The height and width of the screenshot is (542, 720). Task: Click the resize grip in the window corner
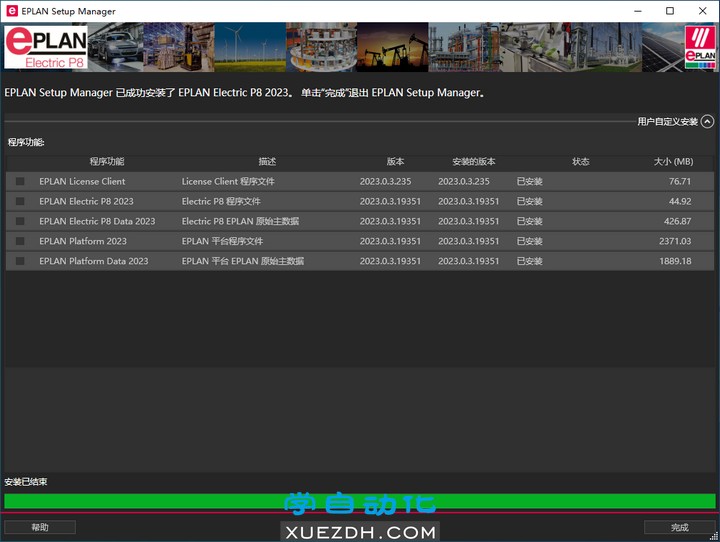pos(714,536)
